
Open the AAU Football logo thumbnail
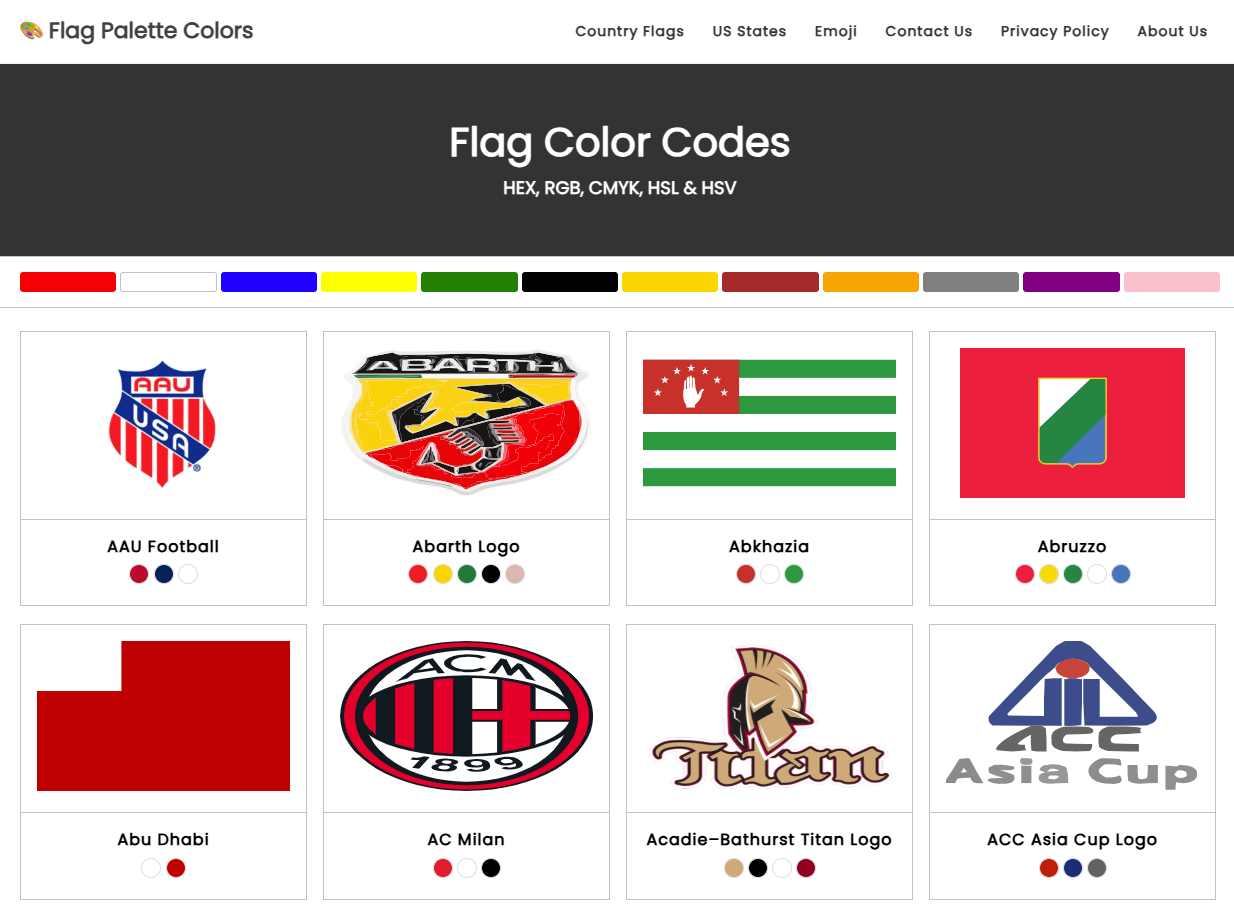[163, 424]
